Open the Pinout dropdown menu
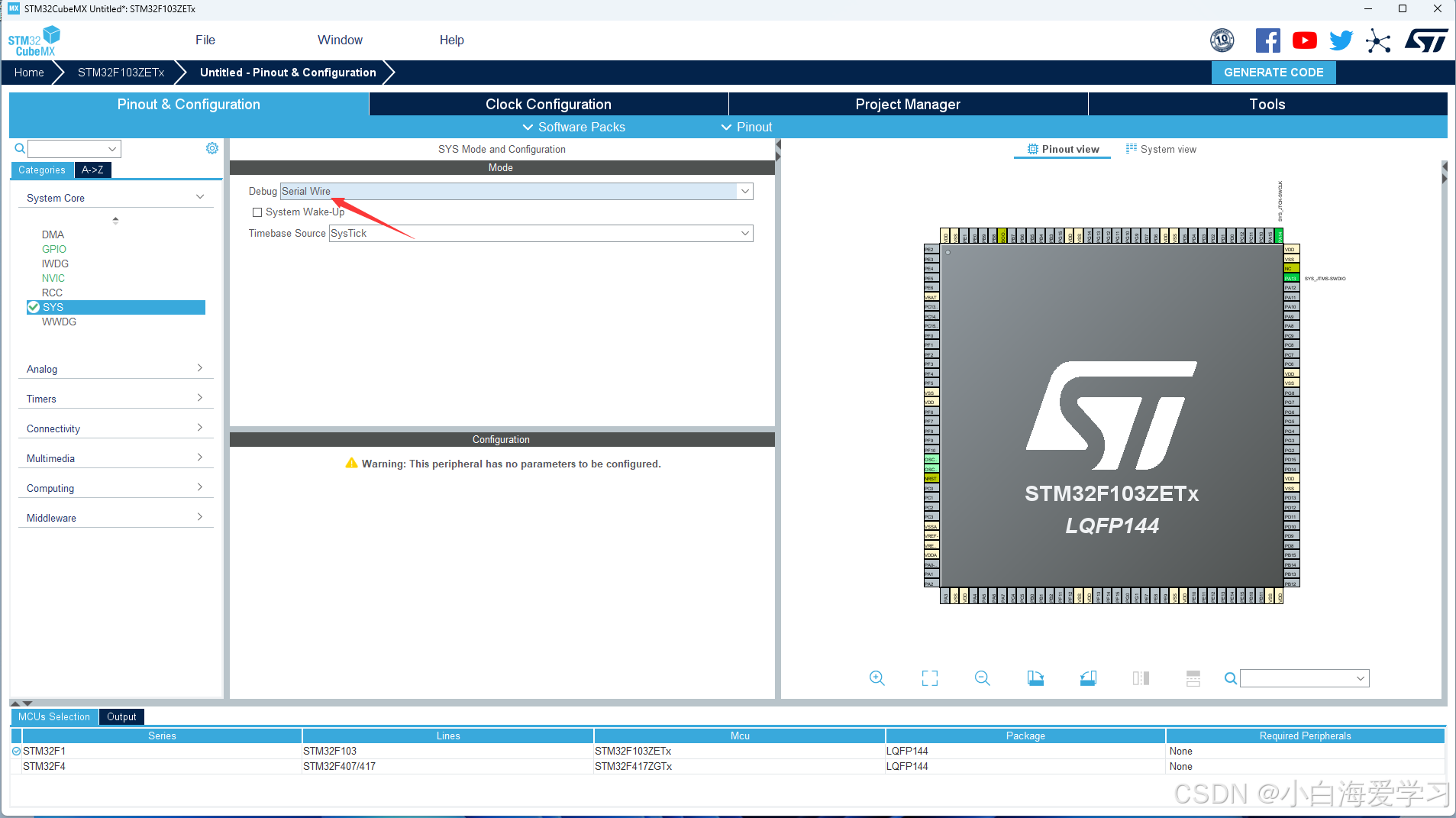 (x=747, y=127)
